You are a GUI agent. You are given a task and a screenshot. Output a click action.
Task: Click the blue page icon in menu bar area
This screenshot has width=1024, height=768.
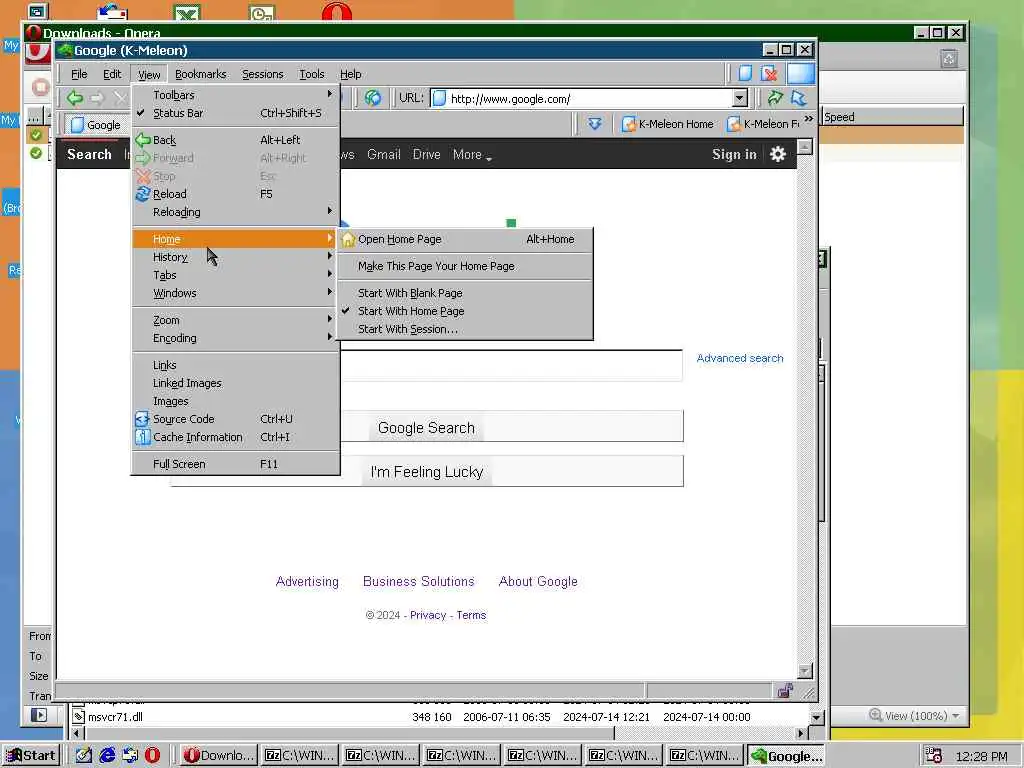point(745,73)
